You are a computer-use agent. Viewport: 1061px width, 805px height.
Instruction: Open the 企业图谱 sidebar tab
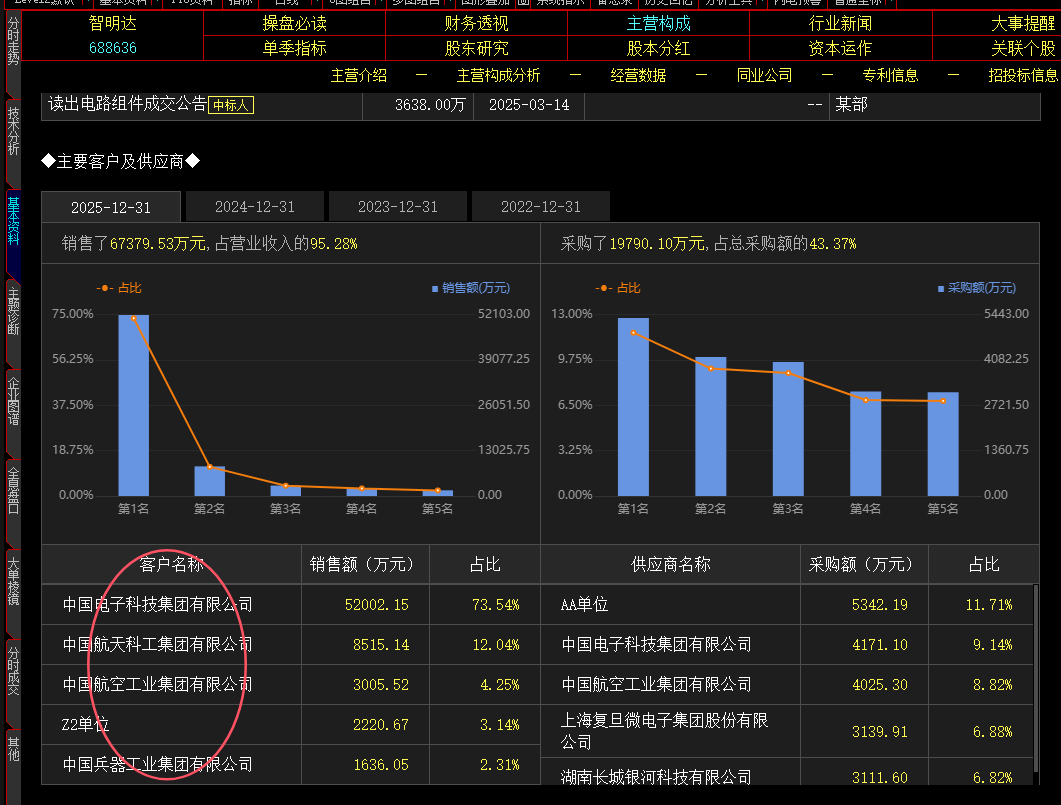pyautogui.click(x=13, y=401)
